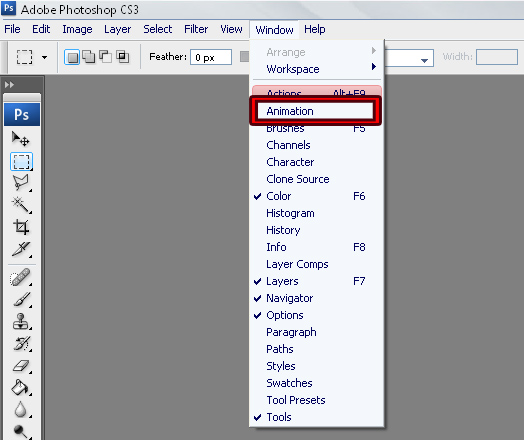Close the open Window menu

274,30
